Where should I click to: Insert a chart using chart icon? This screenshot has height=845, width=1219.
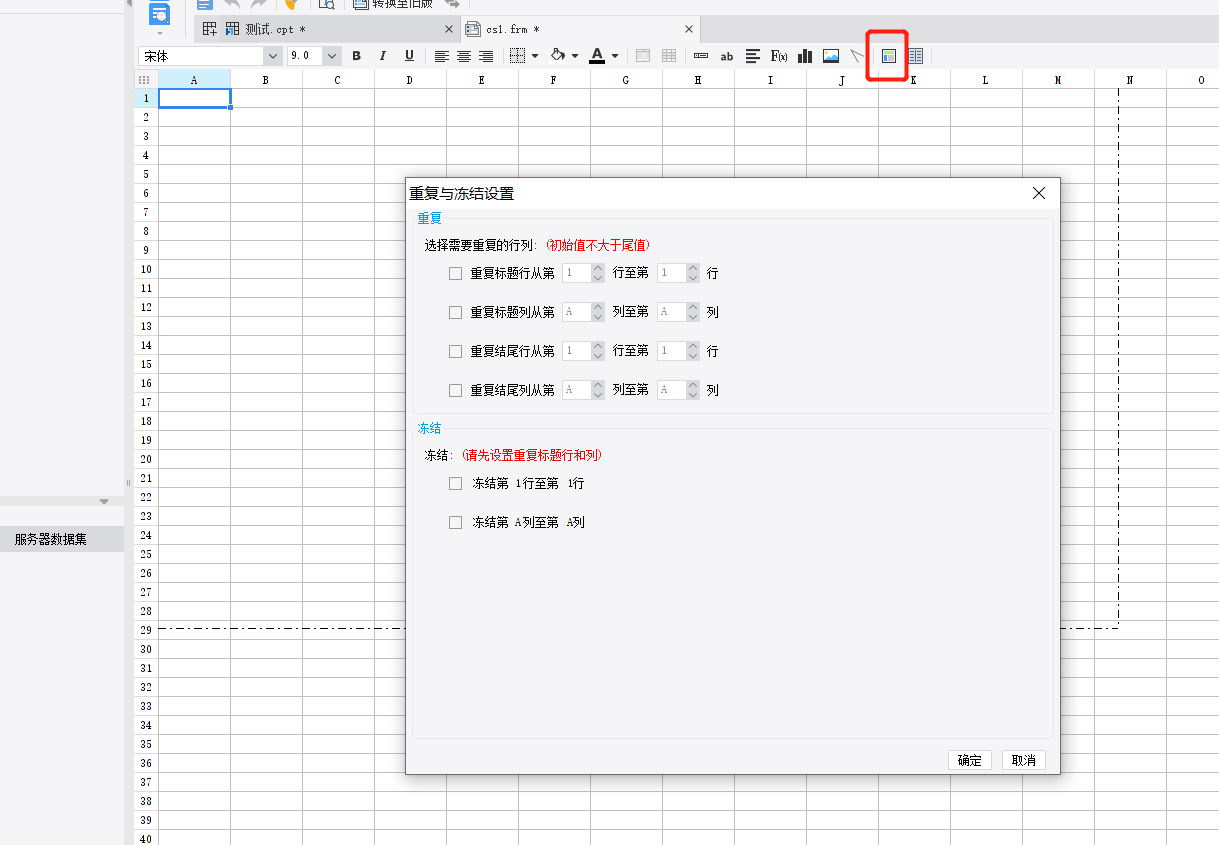click(805, 56)
